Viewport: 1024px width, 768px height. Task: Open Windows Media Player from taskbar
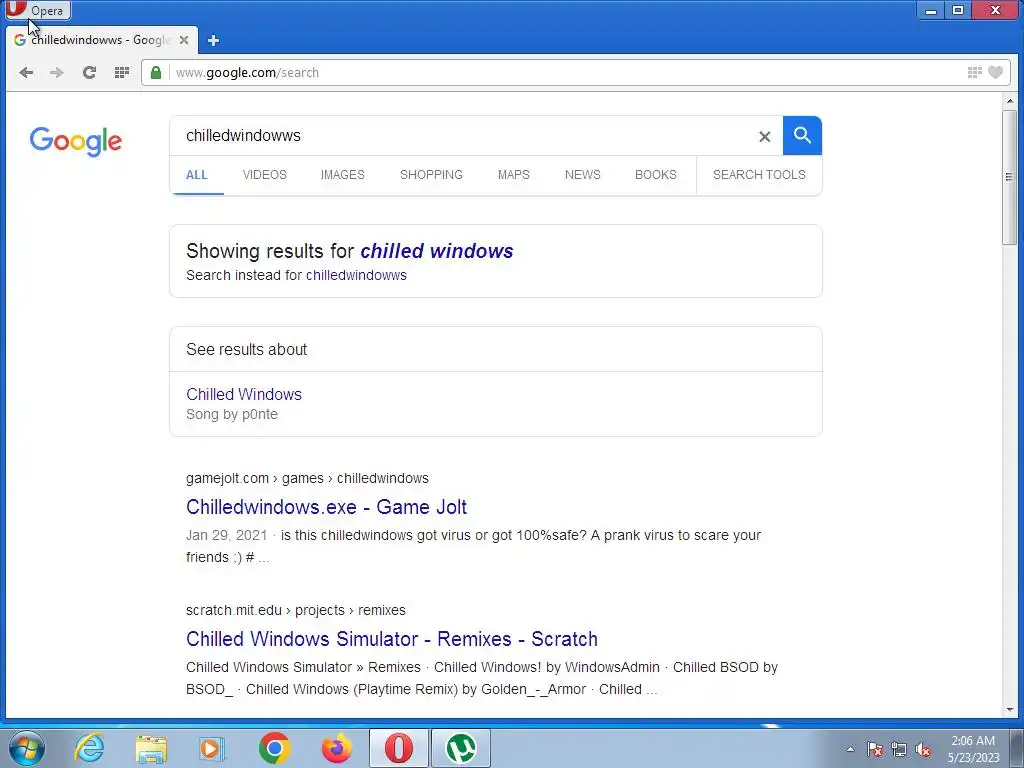point(212,748)
